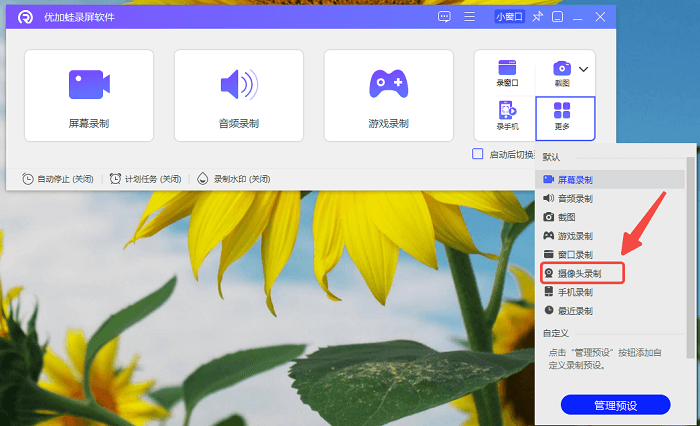Open the hamburger main menu
This screenshot has height=426, width=700.
pyautogui.click(x=469, y=17)
